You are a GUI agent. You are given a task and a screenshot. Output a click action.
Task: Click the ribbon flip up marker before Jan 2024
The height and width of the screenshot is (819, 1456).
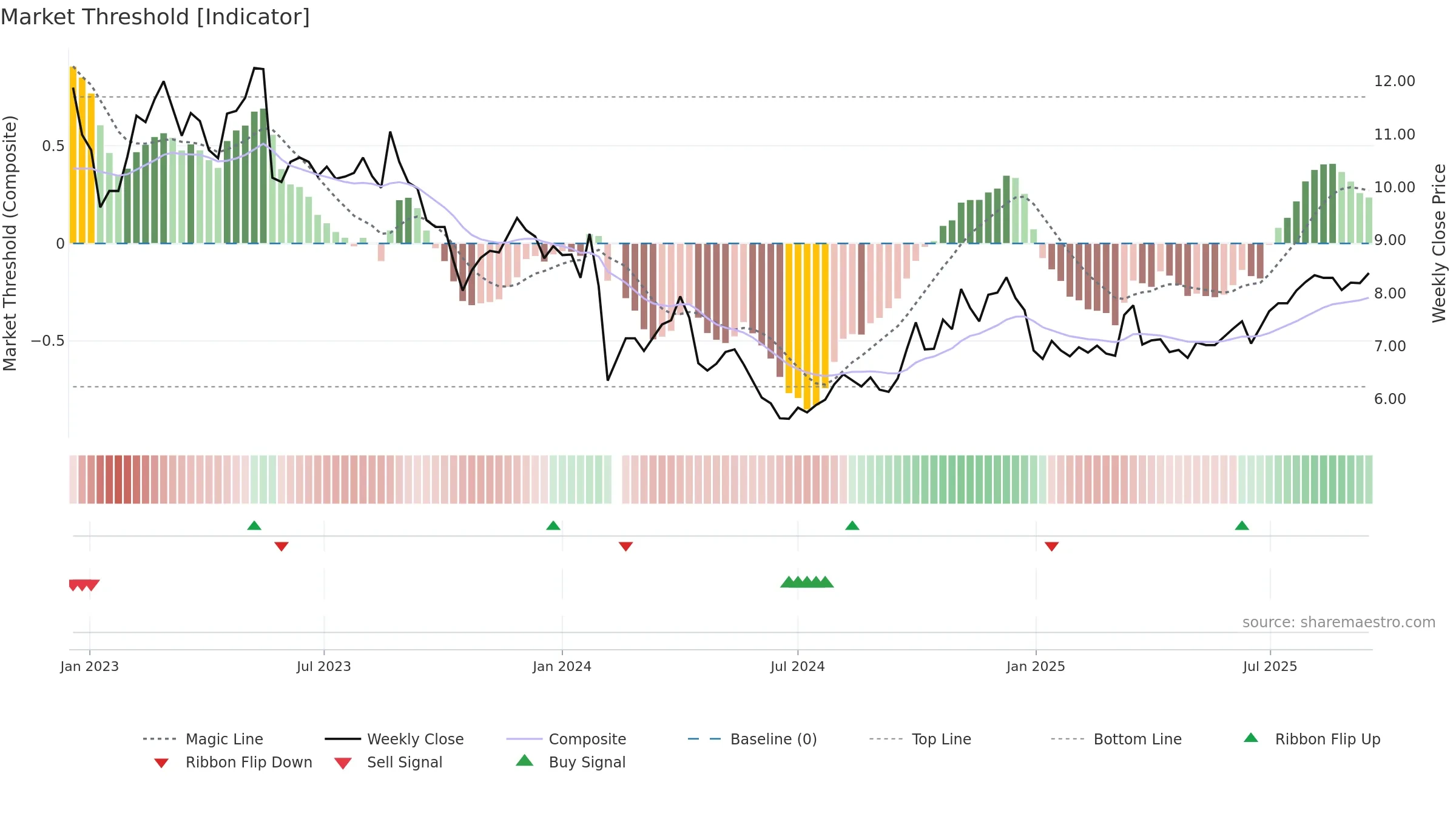[x=553, y=525]
